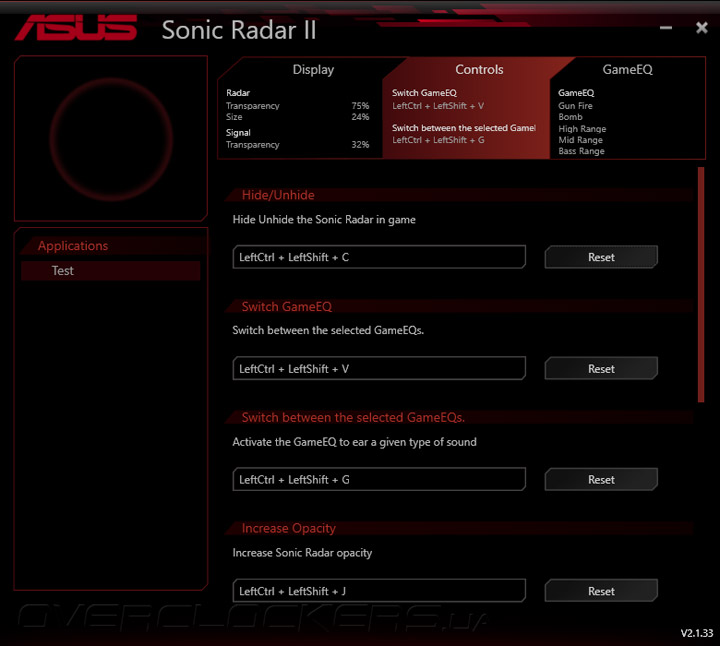Reset the Increase Opacity hotkey
720x646 pixels.
(x=601, y=591)
